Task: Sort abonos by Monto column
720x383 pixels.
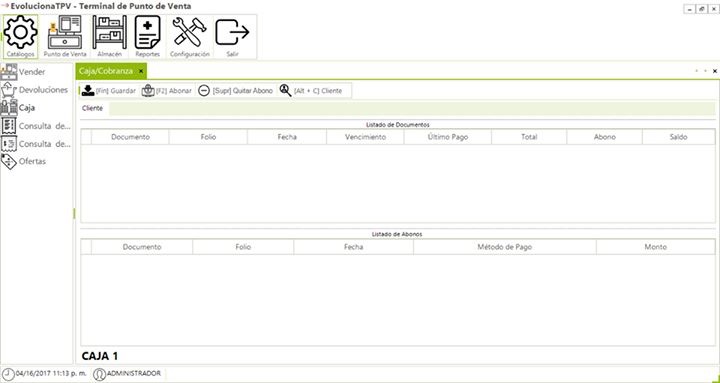Action: [x=656, y=247]
